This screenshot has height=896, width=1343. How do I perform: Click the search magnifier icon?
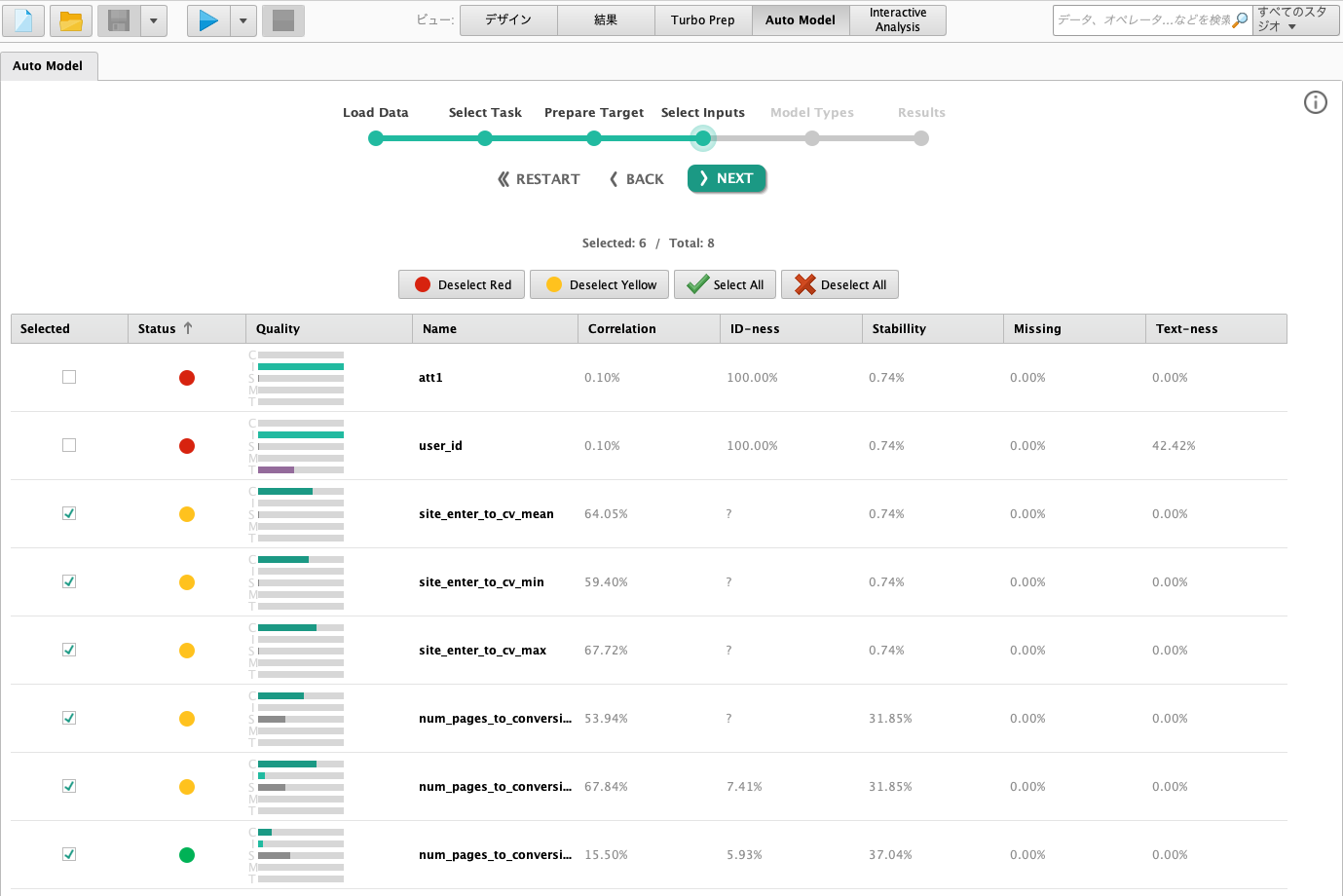[1241, 20]
